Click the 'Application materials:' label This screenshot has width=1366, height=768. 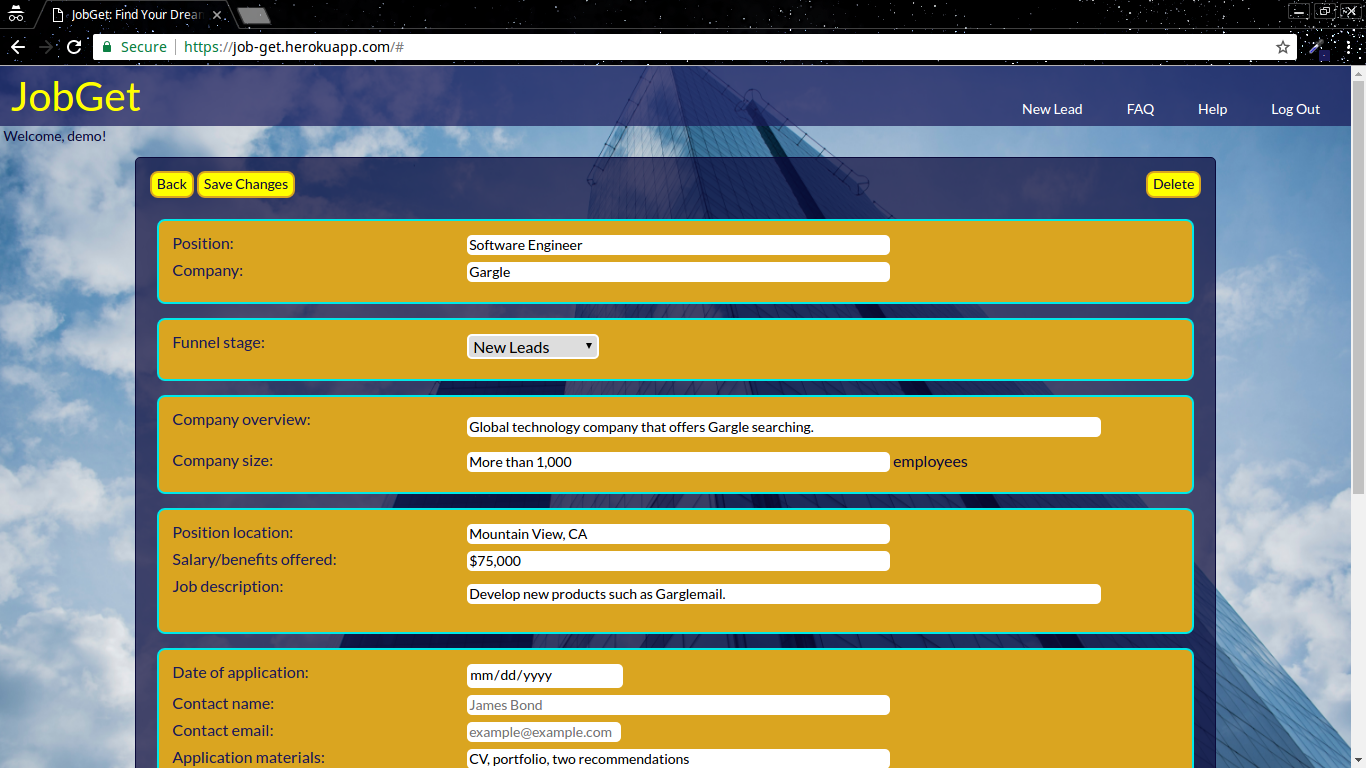coord(249,758)
